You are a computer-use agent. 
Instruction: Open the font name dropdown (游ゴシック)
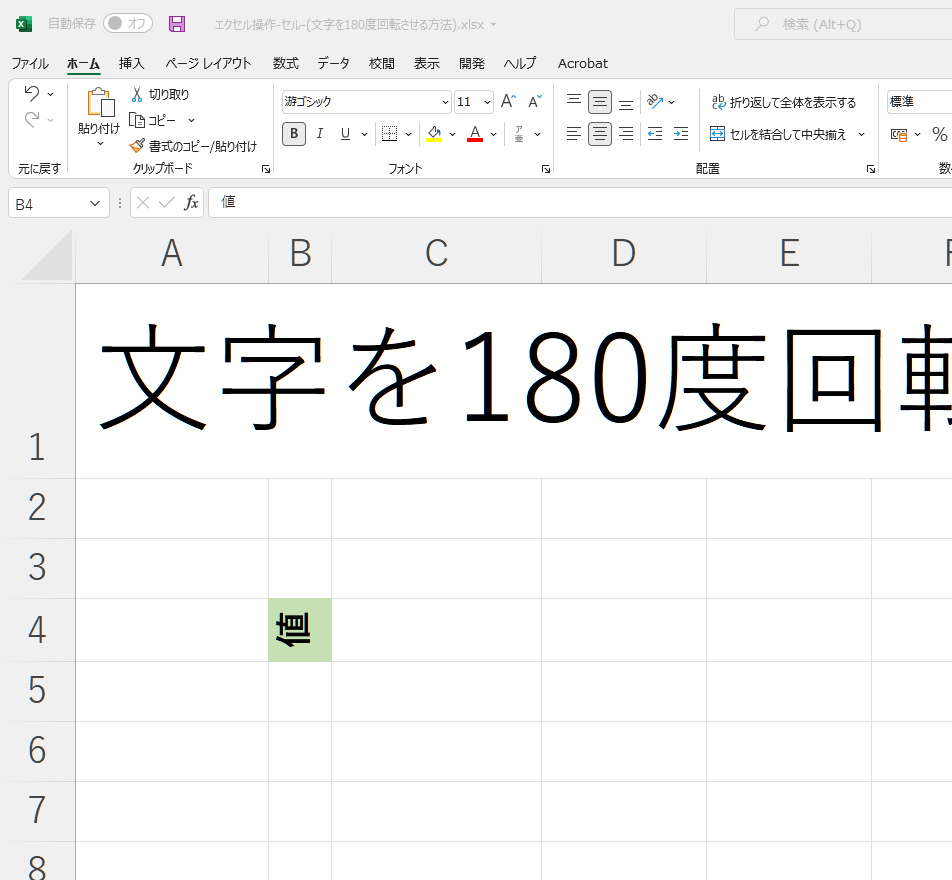click(x=445, y=102)
